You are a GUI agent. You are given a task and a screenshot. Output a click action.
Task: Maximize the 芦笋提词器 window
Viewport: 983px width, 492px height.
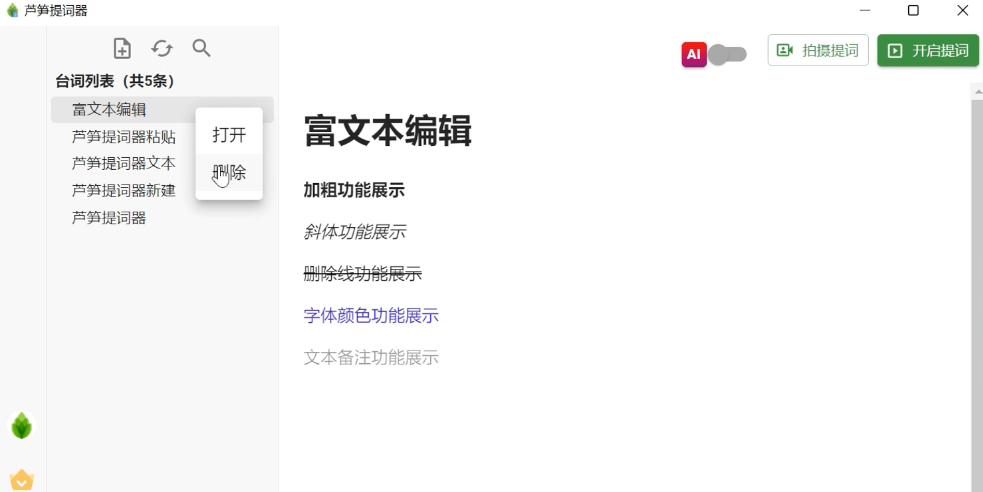pyautogui.click(x=913, y=11)
